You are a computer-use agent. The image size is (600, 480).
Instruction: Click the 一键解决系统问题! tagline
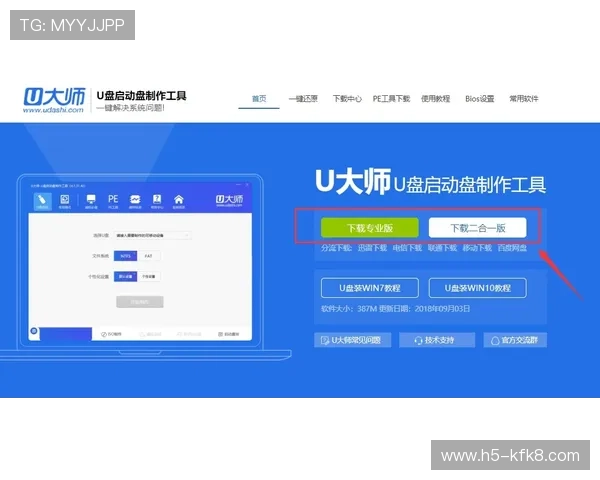click(130, 108)
